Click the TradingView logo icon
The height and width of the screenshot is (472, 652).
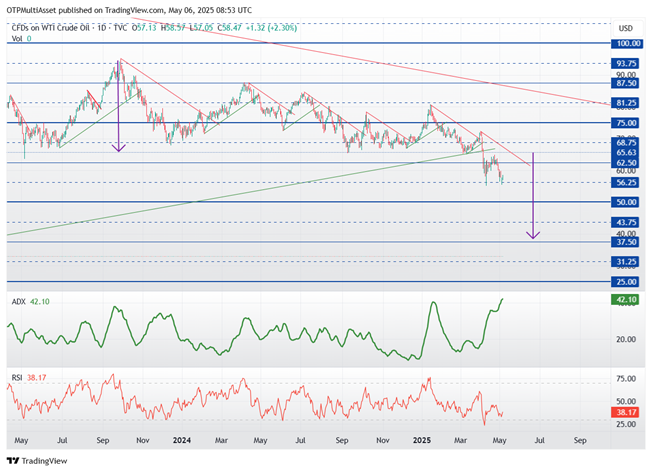point(13,461)
